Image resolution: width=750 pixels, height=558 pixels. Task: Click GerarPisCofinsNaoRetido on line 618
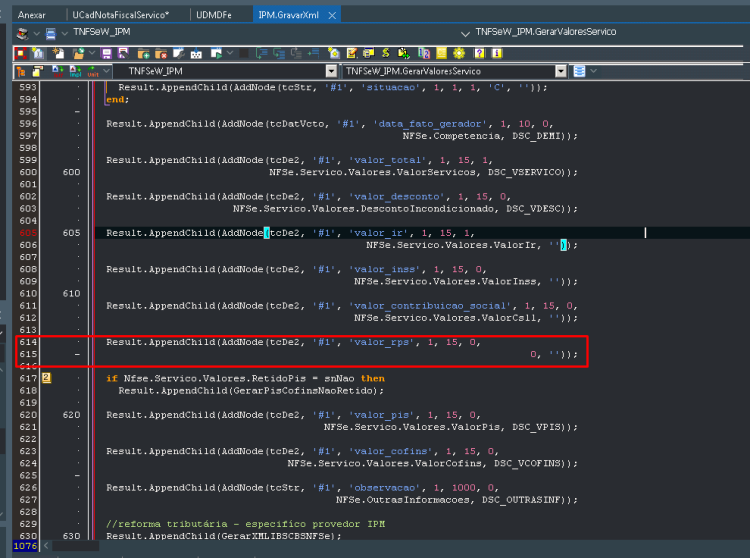304,391
